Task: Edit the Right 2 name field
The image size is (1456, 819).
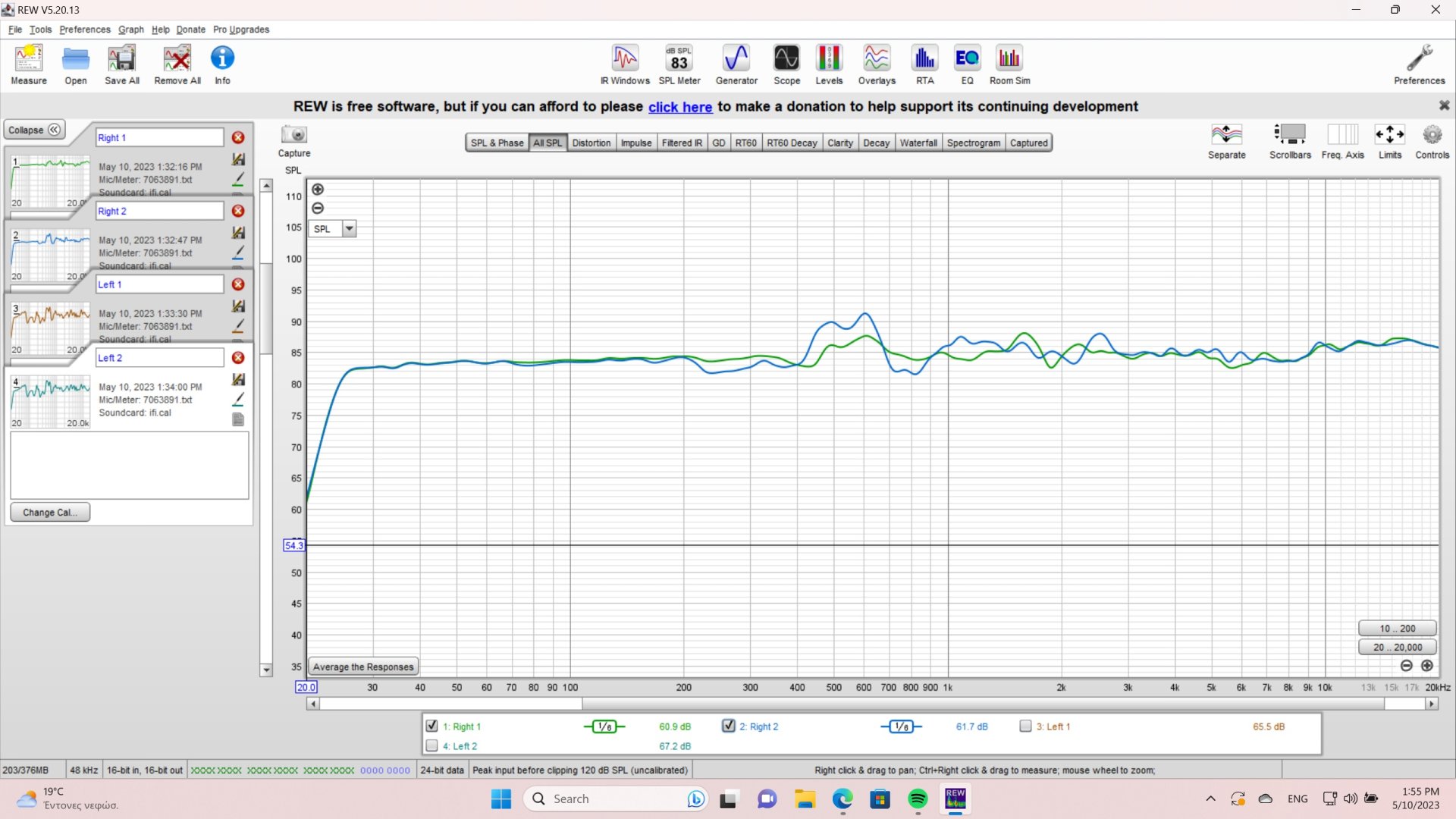Action: tap(160, 211)
